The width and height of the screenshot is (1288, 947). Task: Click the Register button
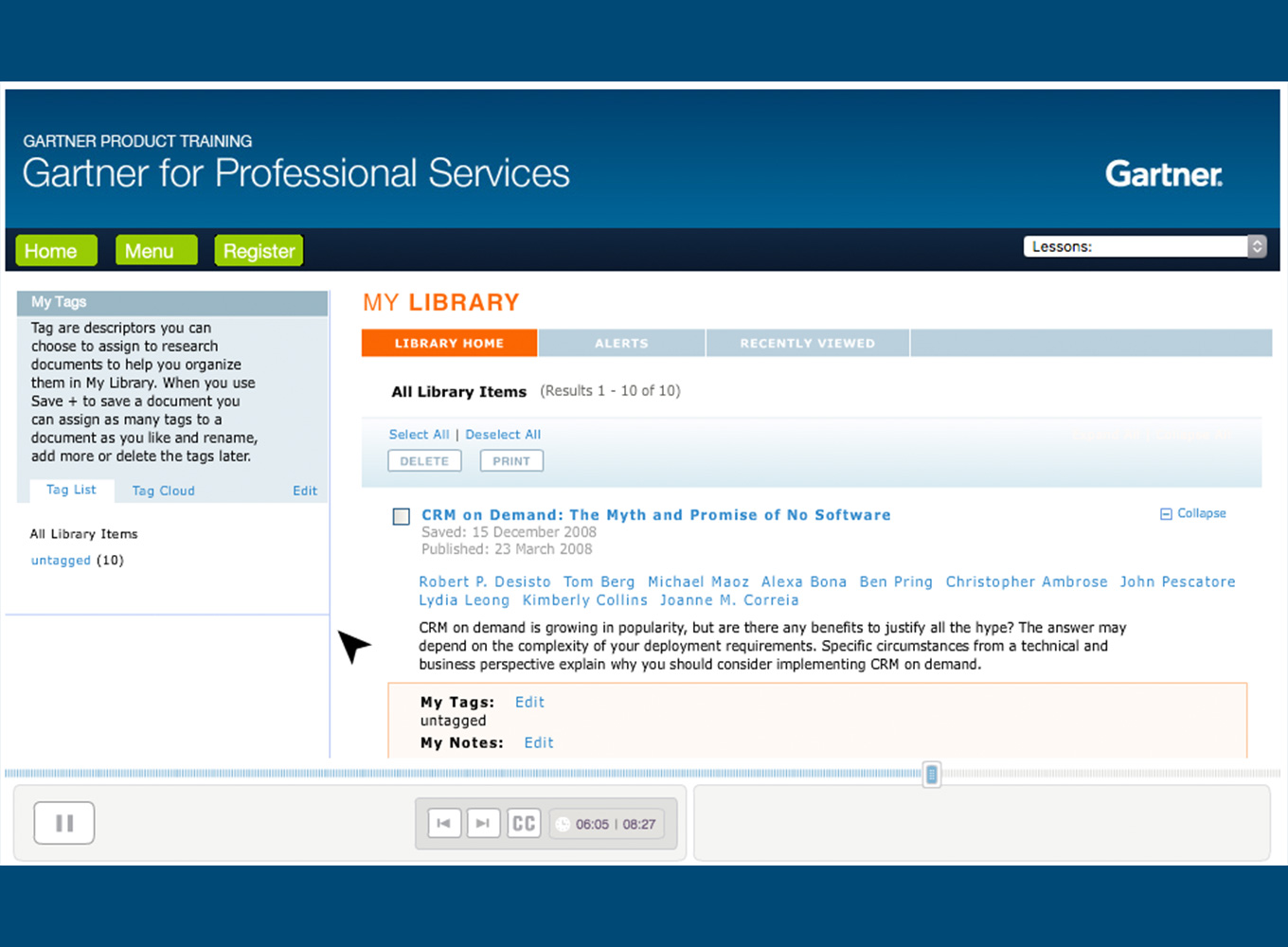point(259,251)
